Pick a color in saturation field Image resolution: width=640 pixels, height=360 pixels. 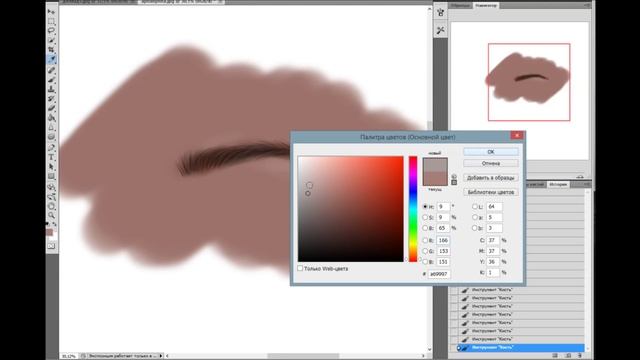[351, 209]
